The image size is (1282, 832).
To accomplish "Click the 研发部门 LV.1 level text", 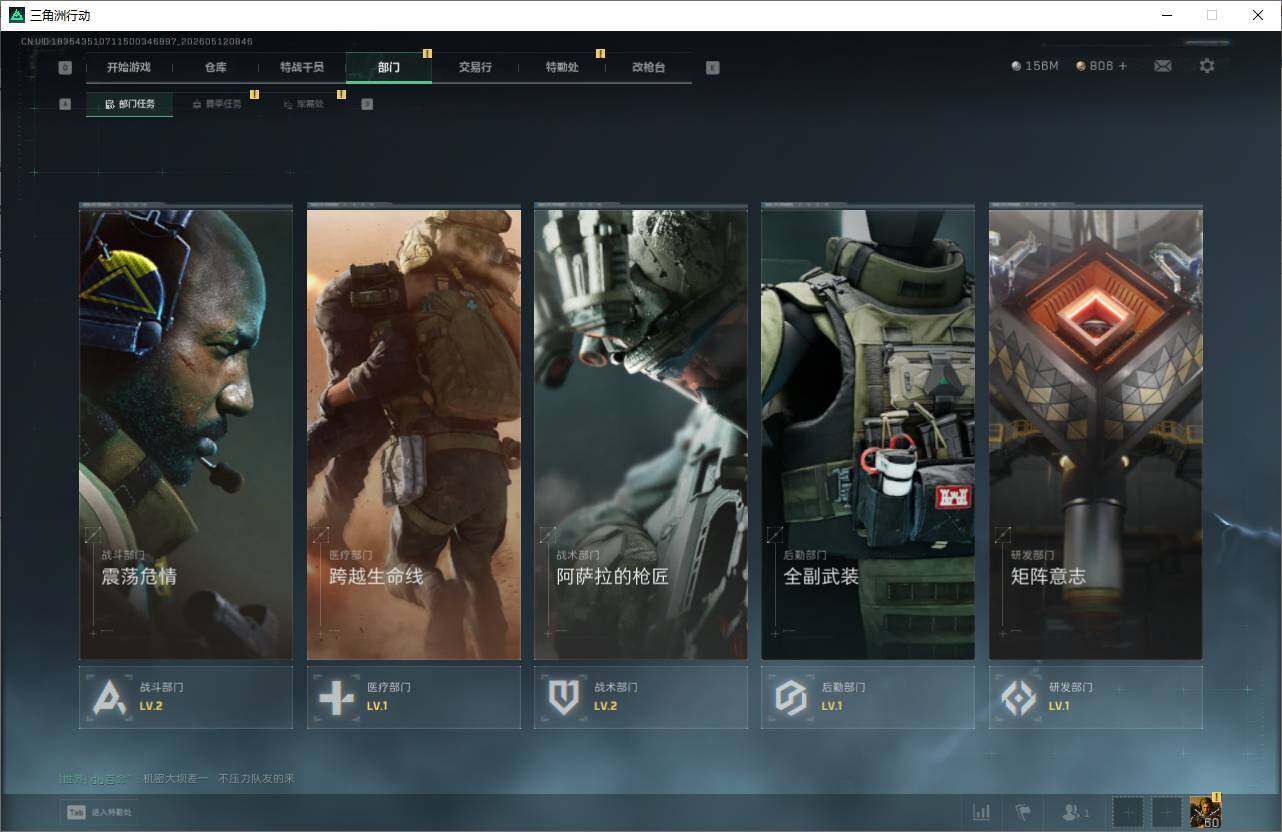I will [1059, 706].
